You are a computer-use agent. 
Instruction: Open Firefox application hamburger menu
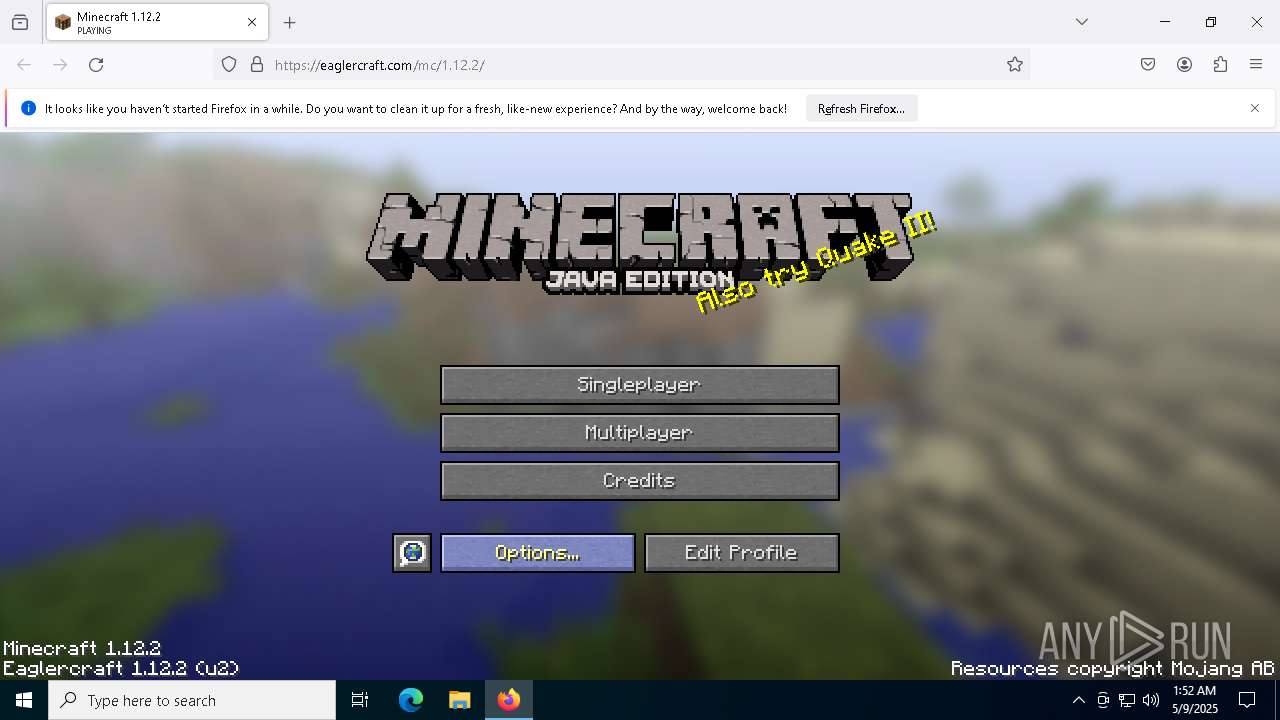(x=1256, y=65)
